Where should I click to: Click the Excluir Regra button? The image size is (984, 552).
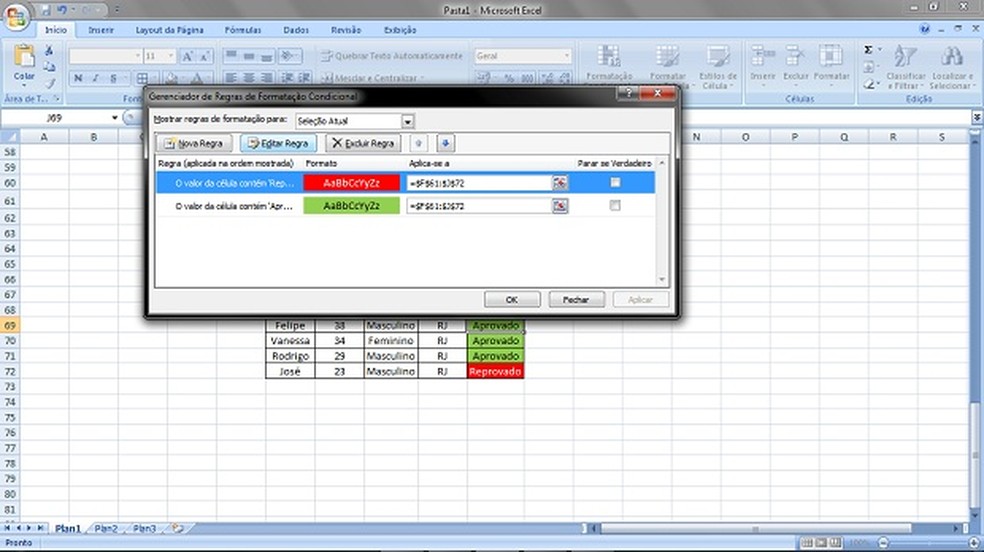point(363,143)
